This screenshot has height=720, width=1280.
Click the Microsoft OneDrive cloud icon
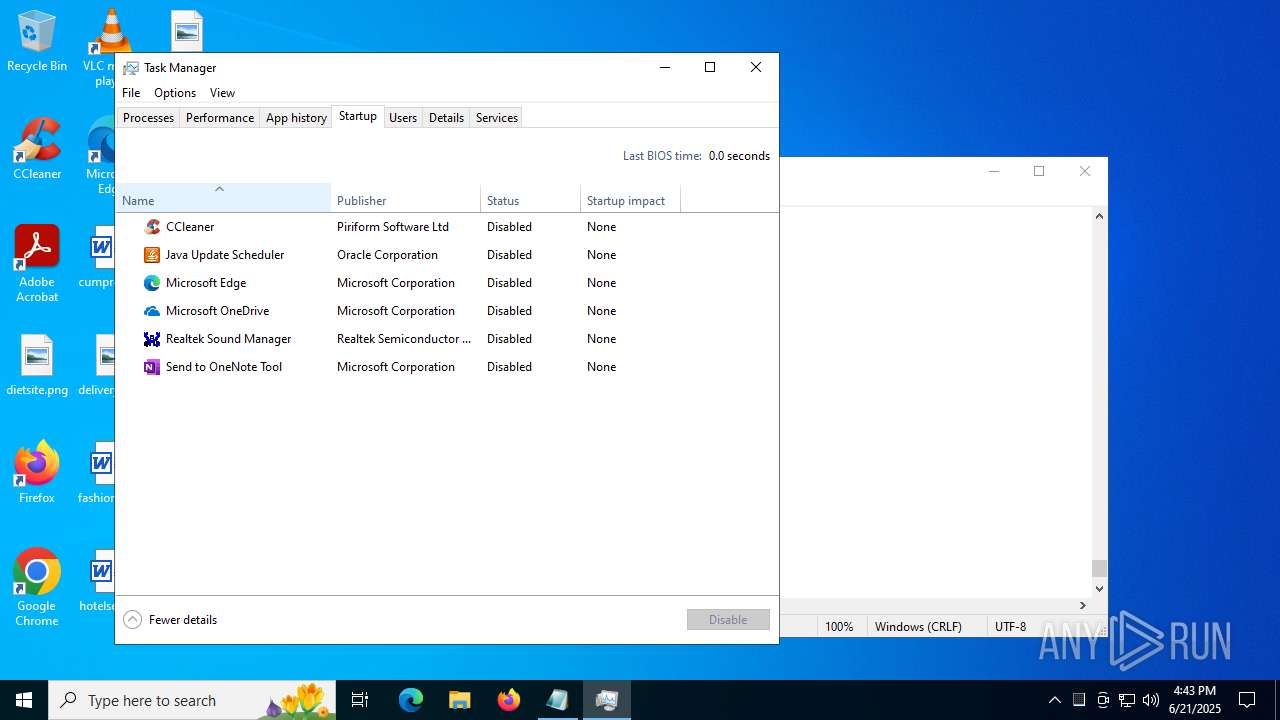[152, 311]
